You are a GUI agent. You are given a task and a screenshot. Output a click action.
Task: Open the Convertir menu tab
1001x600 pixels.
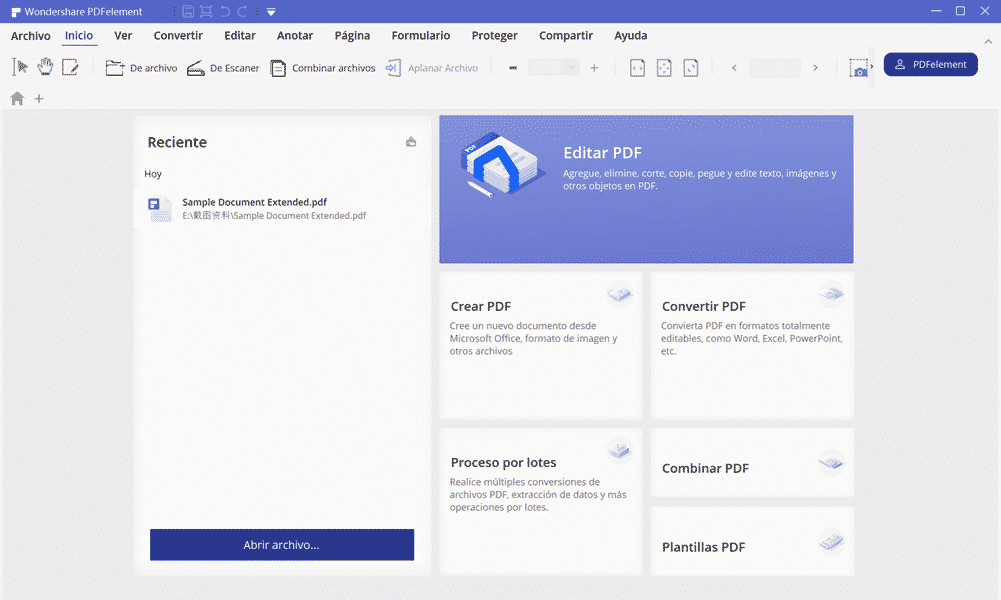point(178,36)
